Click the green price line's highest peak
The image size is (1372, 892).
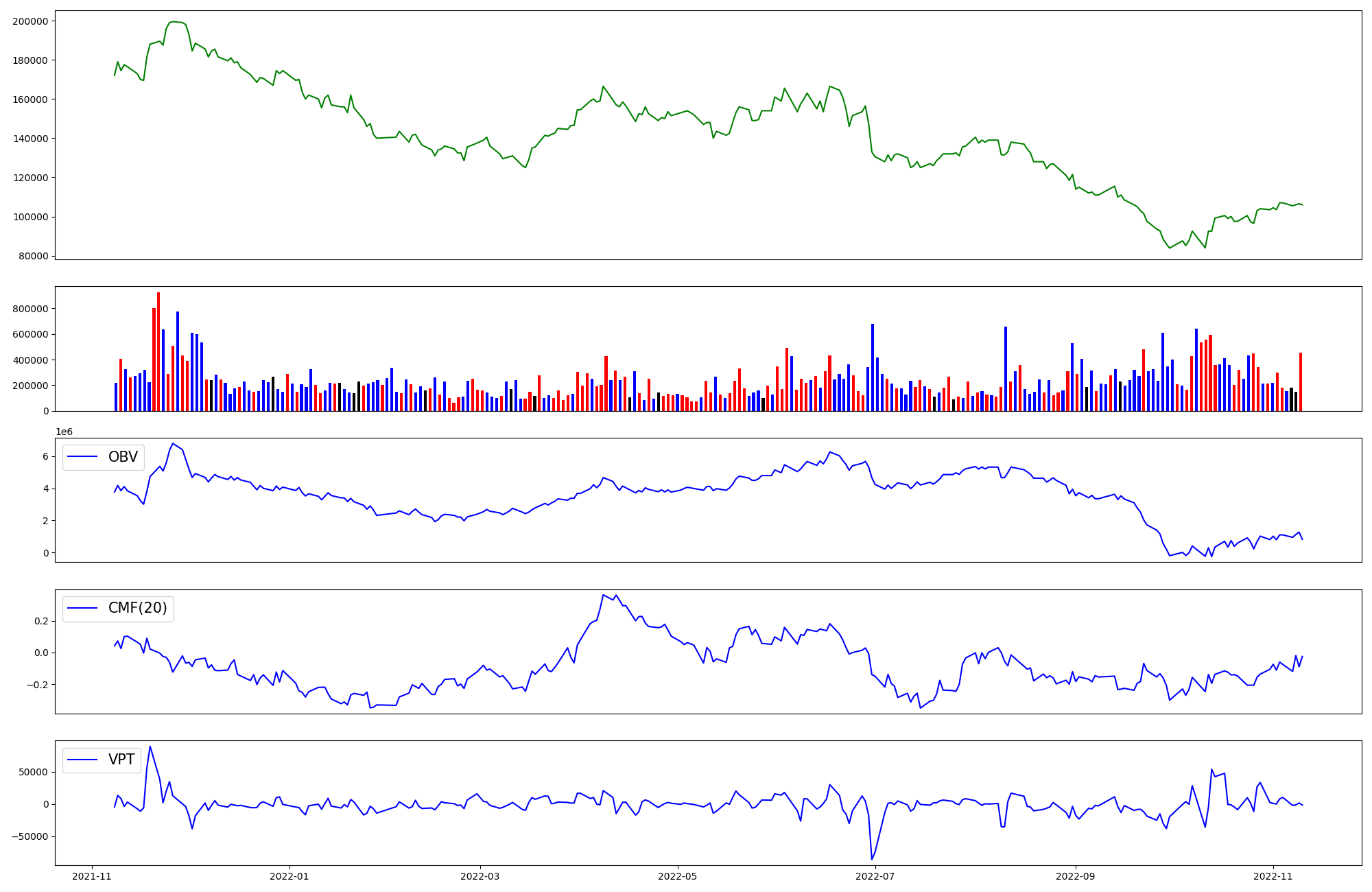point(173,22)
